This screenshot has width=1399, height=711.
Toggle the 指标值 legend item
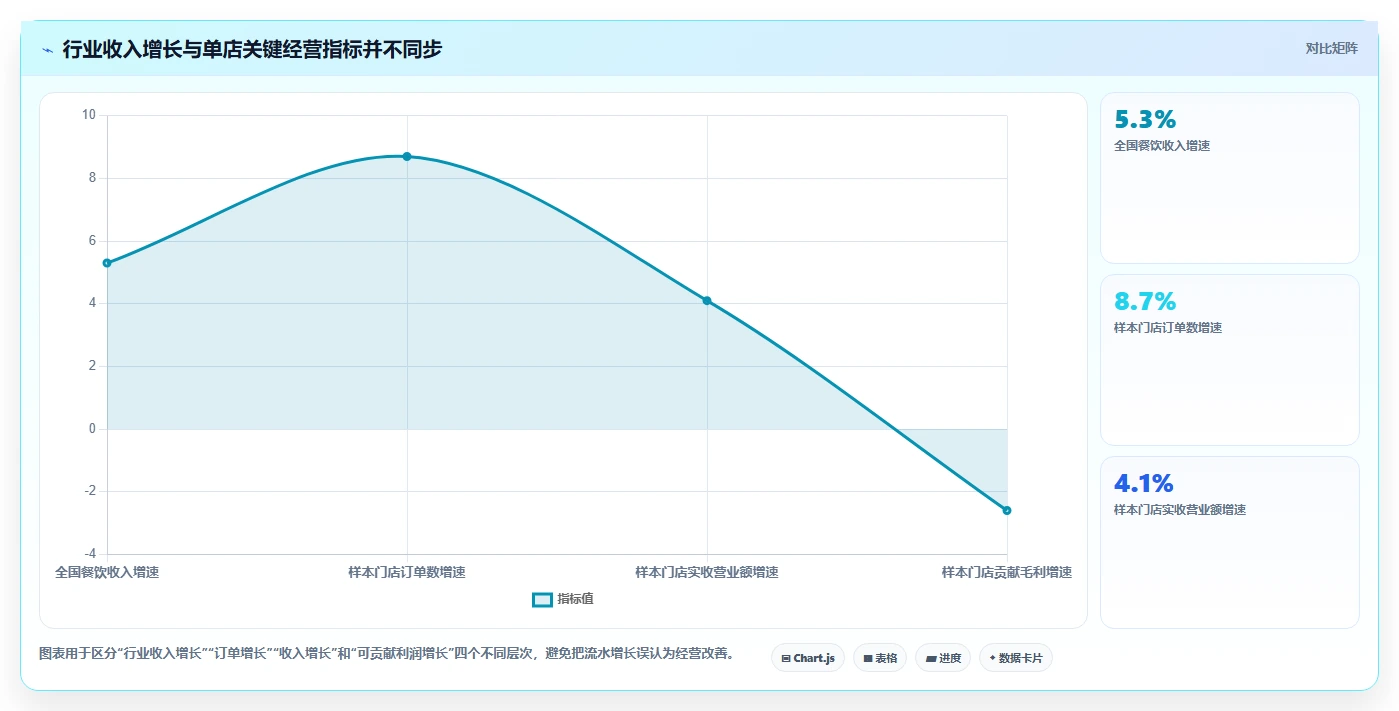point(563,599)
